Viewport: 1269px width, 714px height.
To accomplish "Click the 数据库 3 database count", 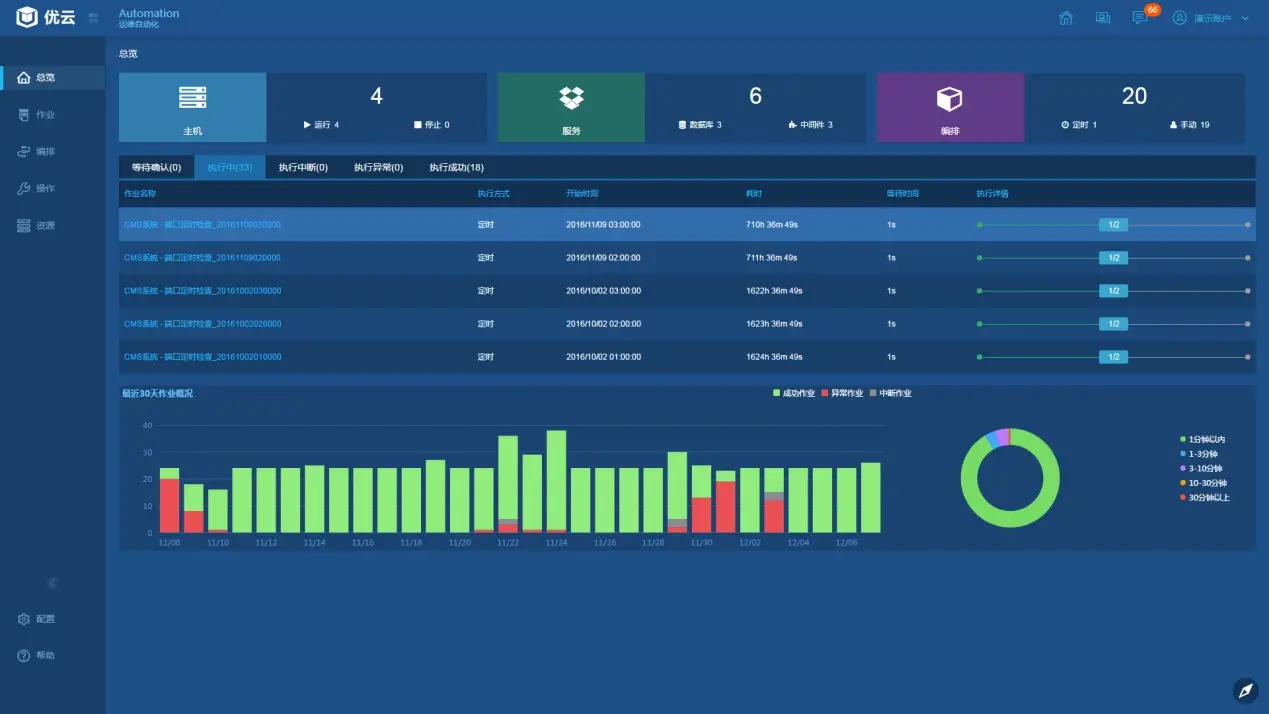I will pyautogui.click(x=700, y=125).
